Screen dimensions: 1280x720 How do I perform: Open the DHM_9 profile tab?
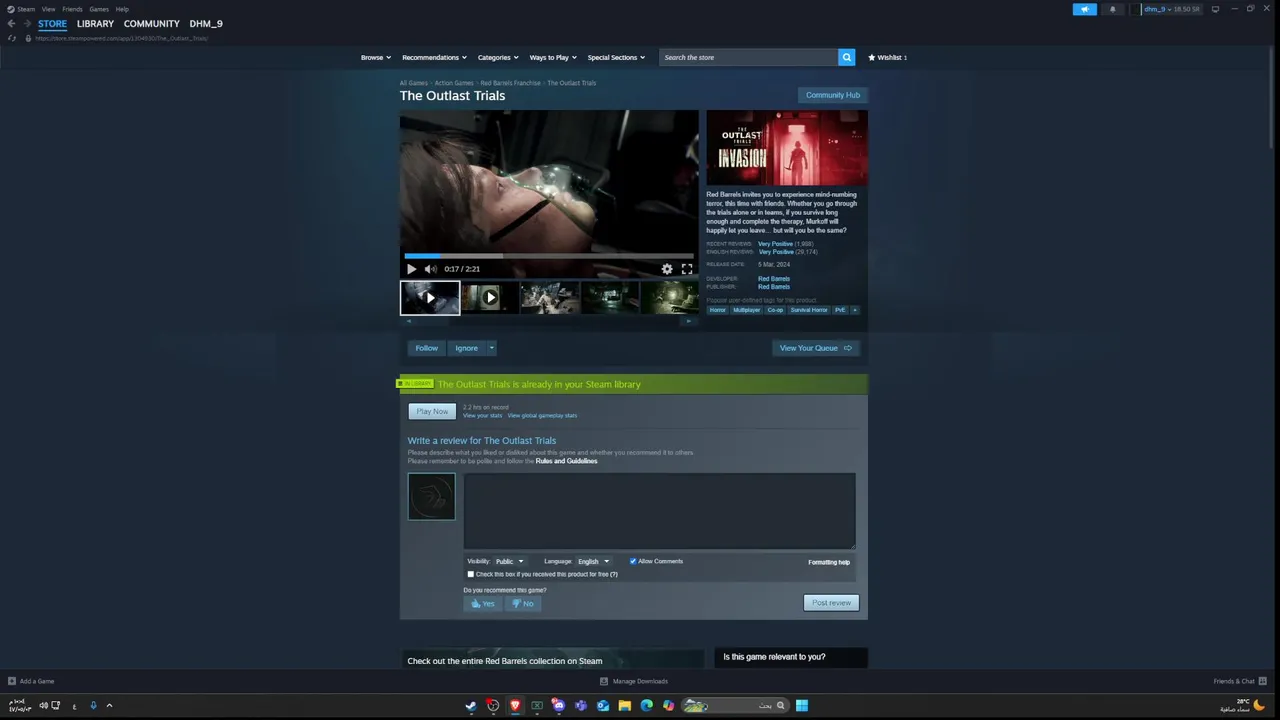(x=206, y=23)
